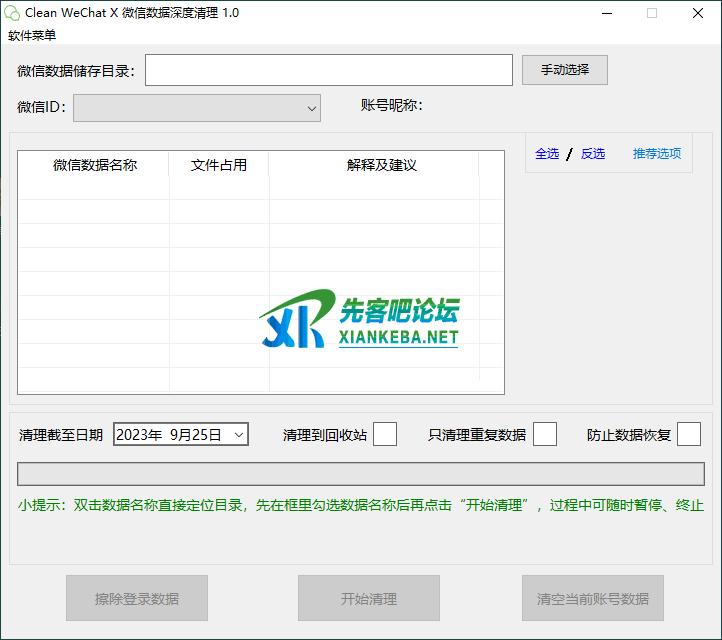Click the cleaning progress bar

coord(360,474)
